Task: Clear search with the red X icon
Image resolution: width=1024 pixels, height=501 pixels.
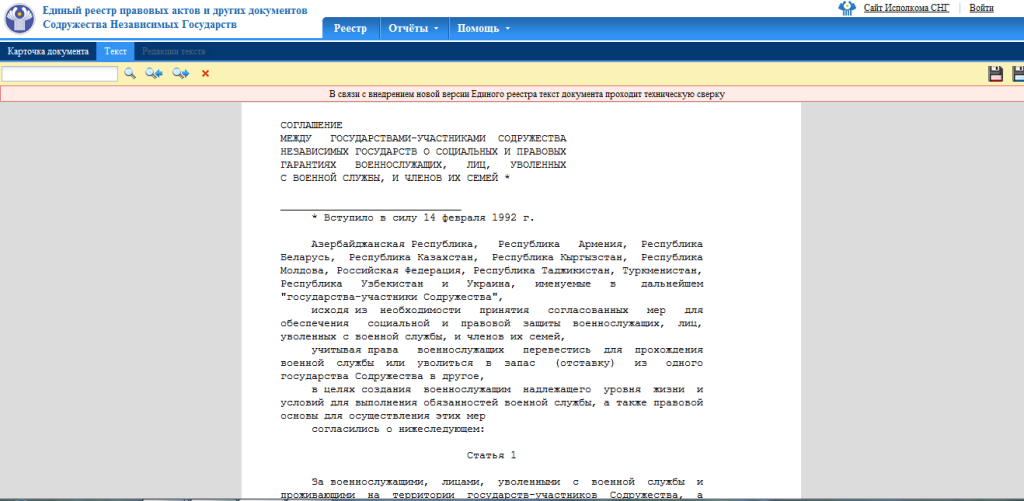Action: [x=206, y=73]
